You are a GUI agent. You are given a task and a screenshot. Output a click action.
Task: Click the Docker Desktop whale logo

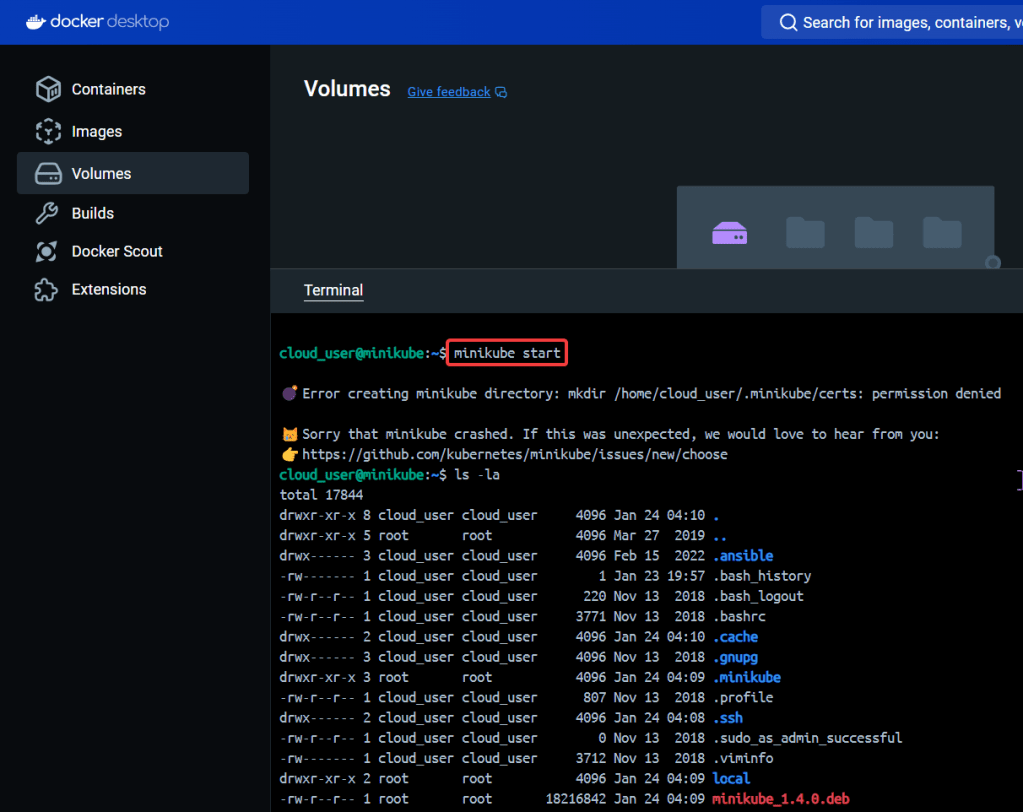(38, 21)
